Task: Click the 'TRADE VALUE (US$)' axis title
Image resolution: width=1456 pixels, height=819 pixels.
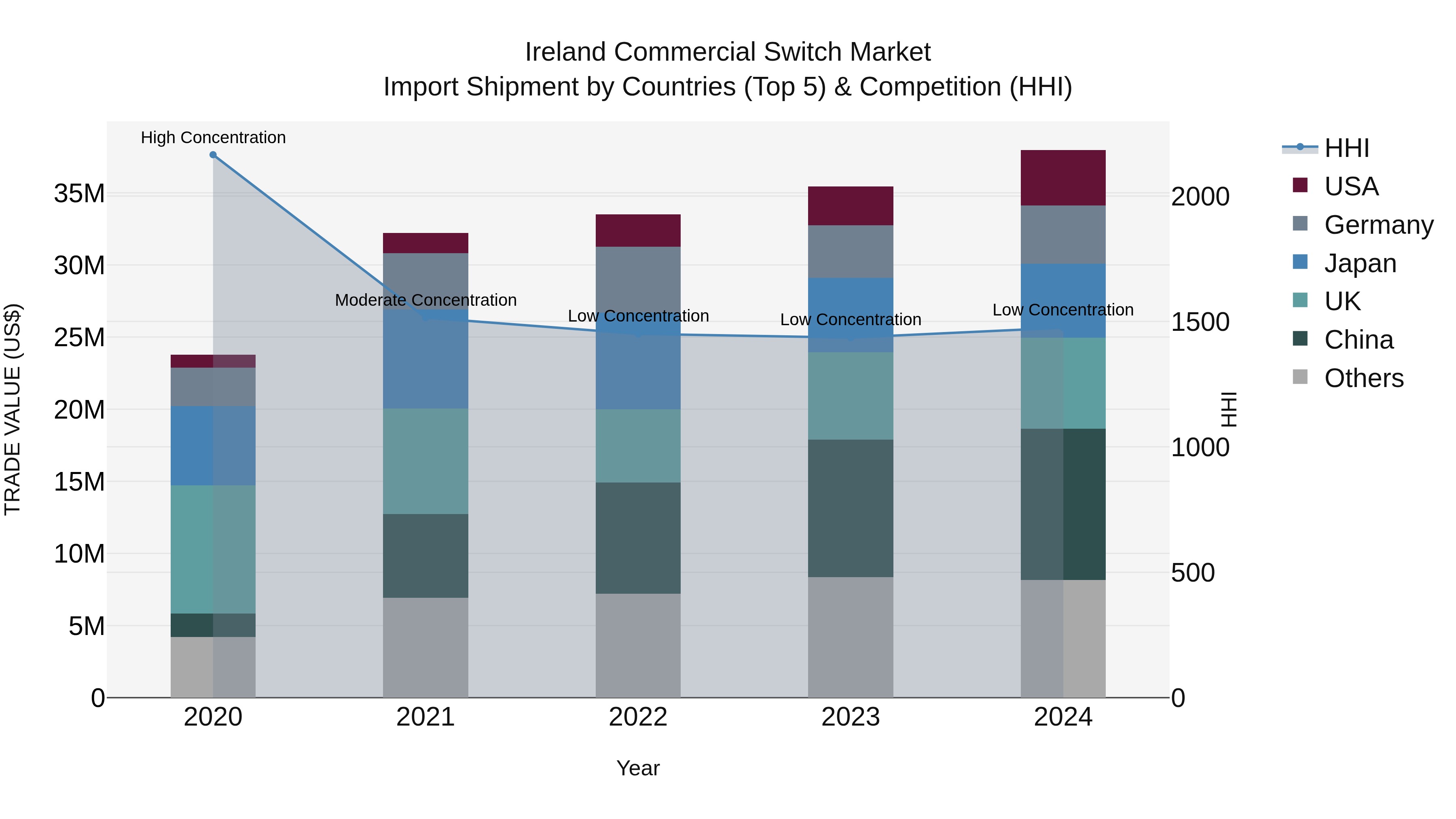Action: coord(13,409)
